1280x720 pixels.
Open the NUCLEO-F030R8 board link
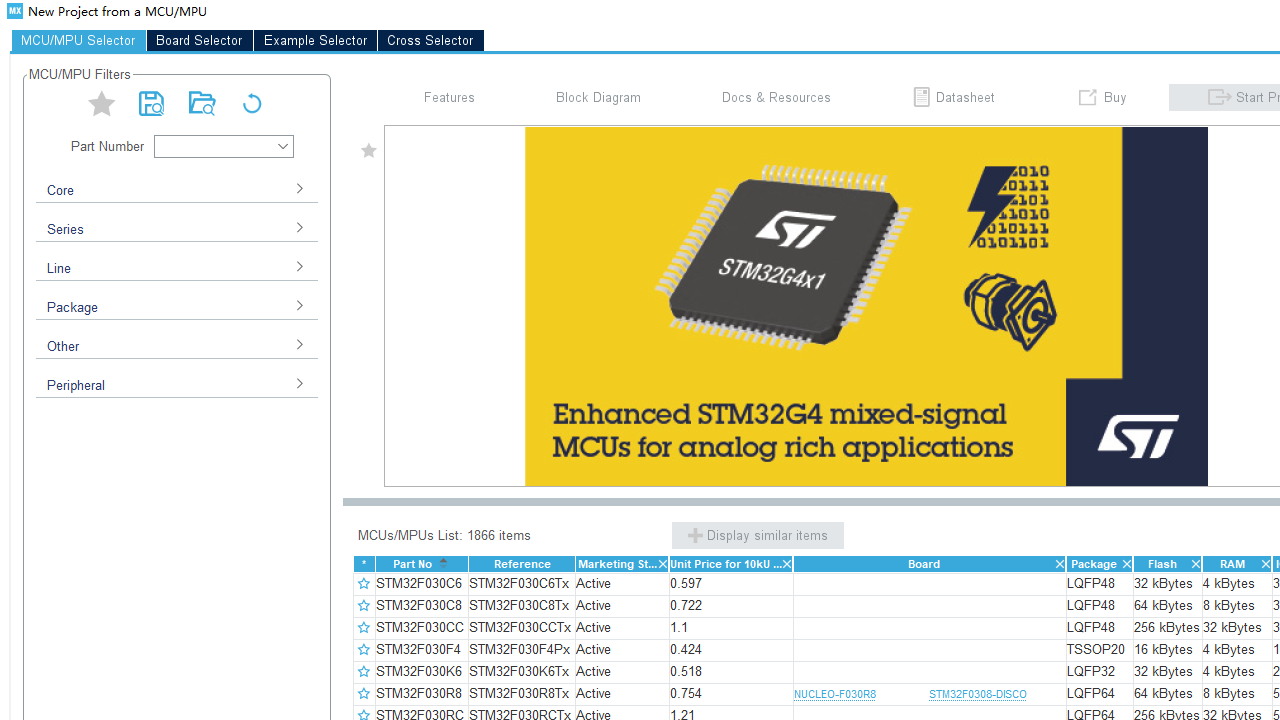834,693
